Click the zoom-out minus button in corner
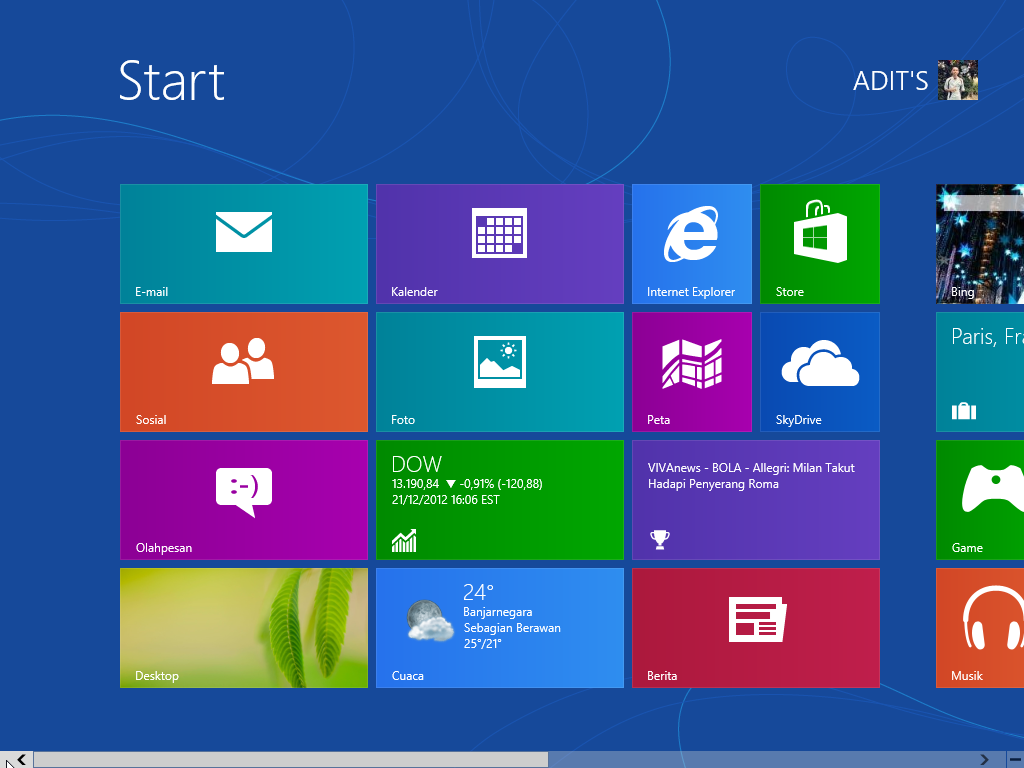1024x768 pixels. tap(1016, 760)
